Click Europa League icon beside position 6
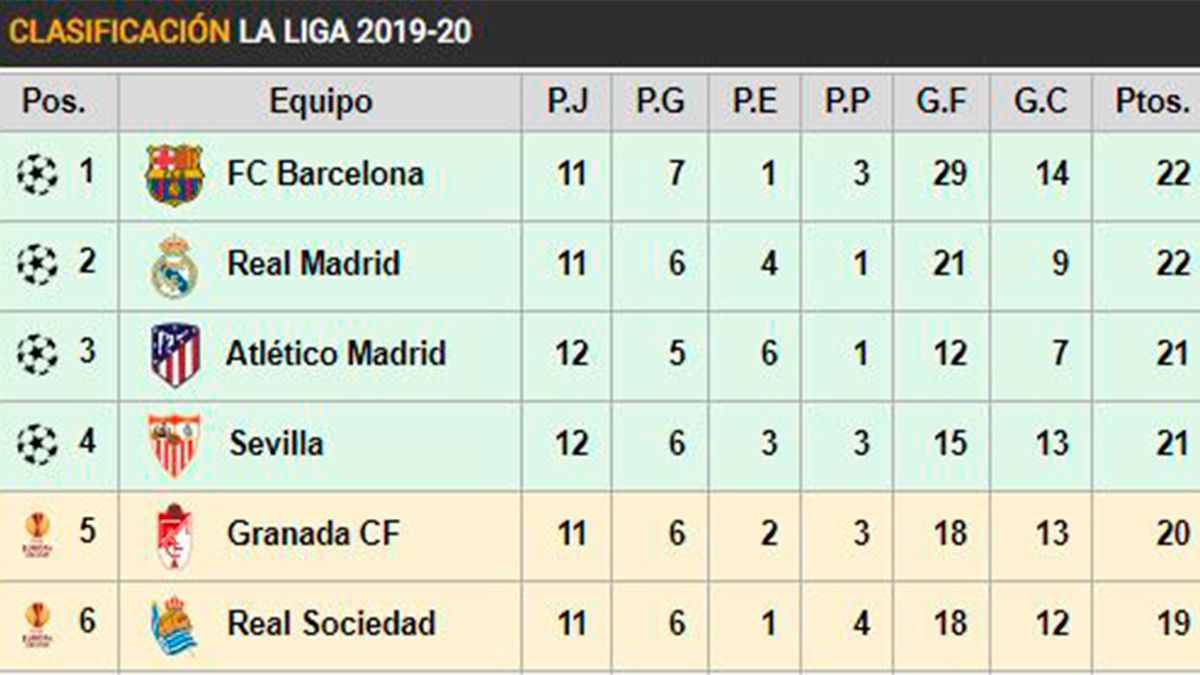 (x=38, y=624)
